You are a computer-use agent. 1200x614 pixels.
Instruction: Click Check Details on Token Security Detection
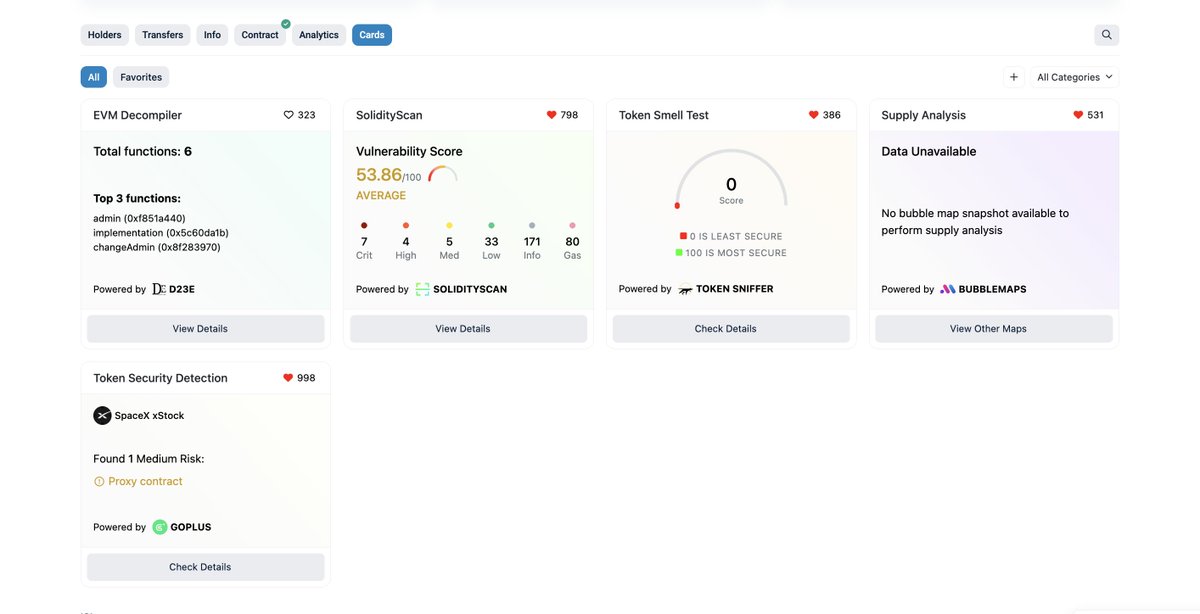coord(206,567)
